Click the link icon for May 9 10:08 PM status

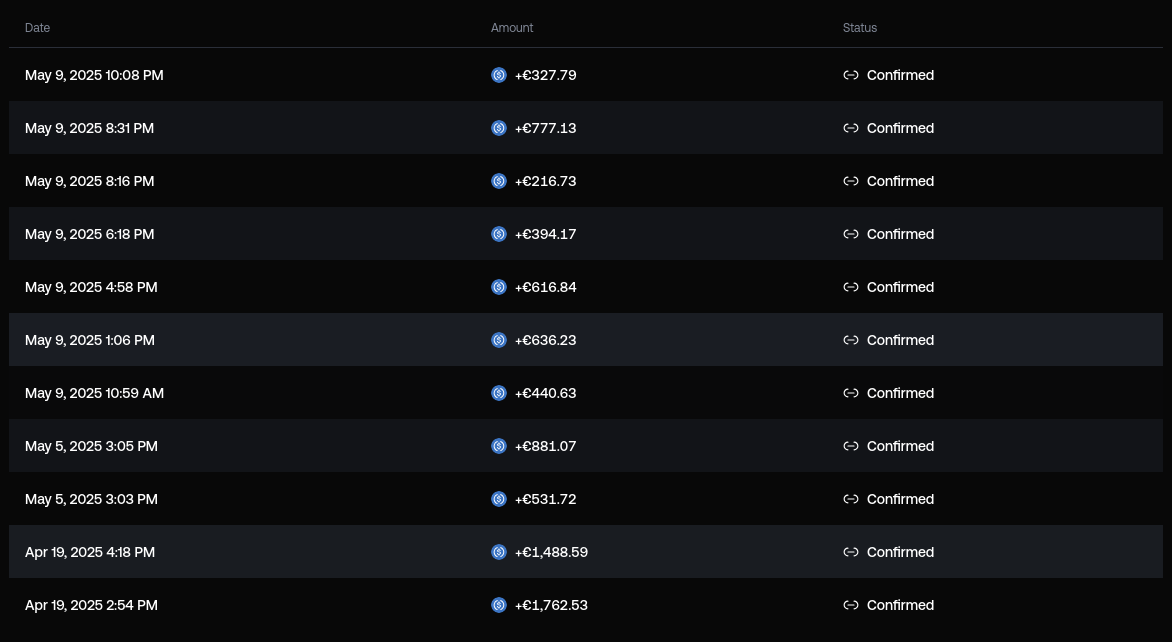[x=851, y=75]
